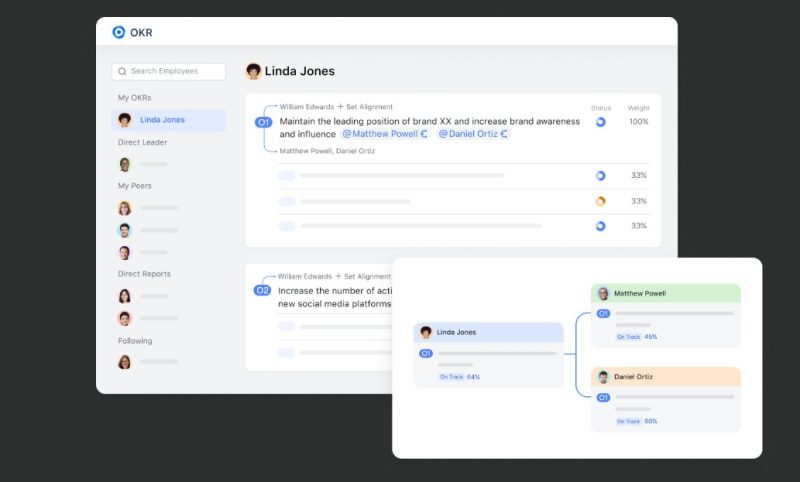
Task: Click O1 badge in Linda Jones card
Action: (426, 353)
